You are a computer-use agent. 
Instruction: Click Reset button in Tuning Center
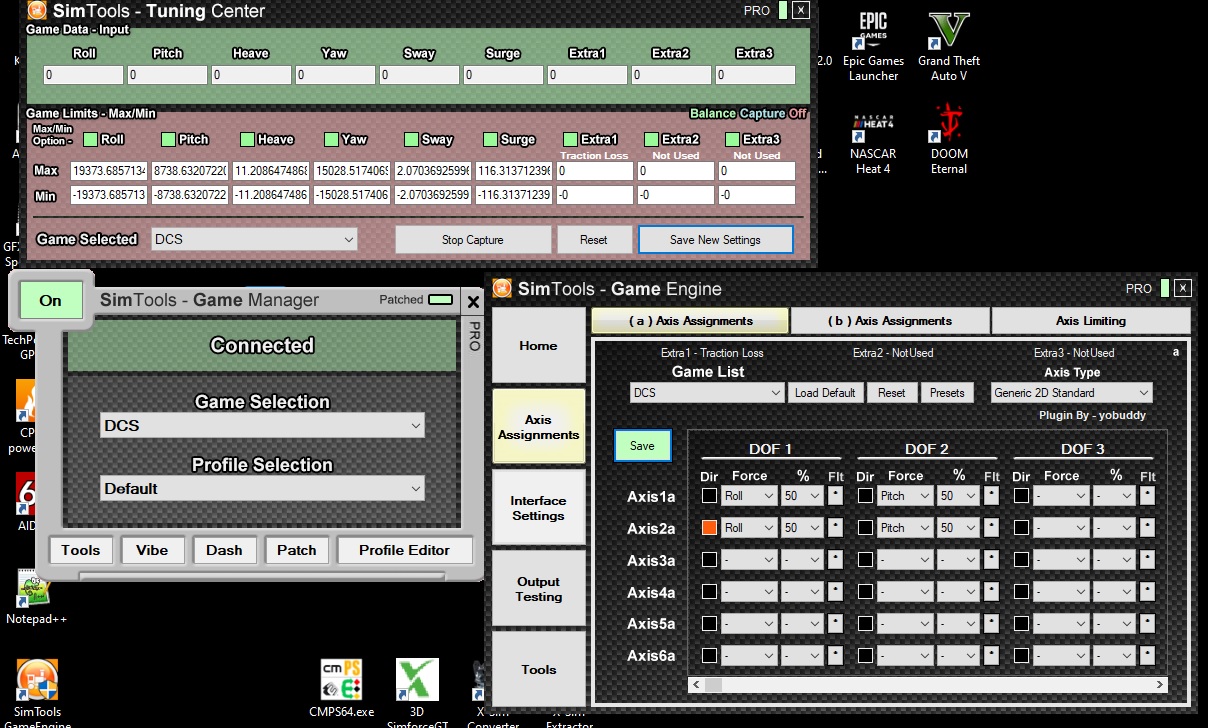[594, 240]
